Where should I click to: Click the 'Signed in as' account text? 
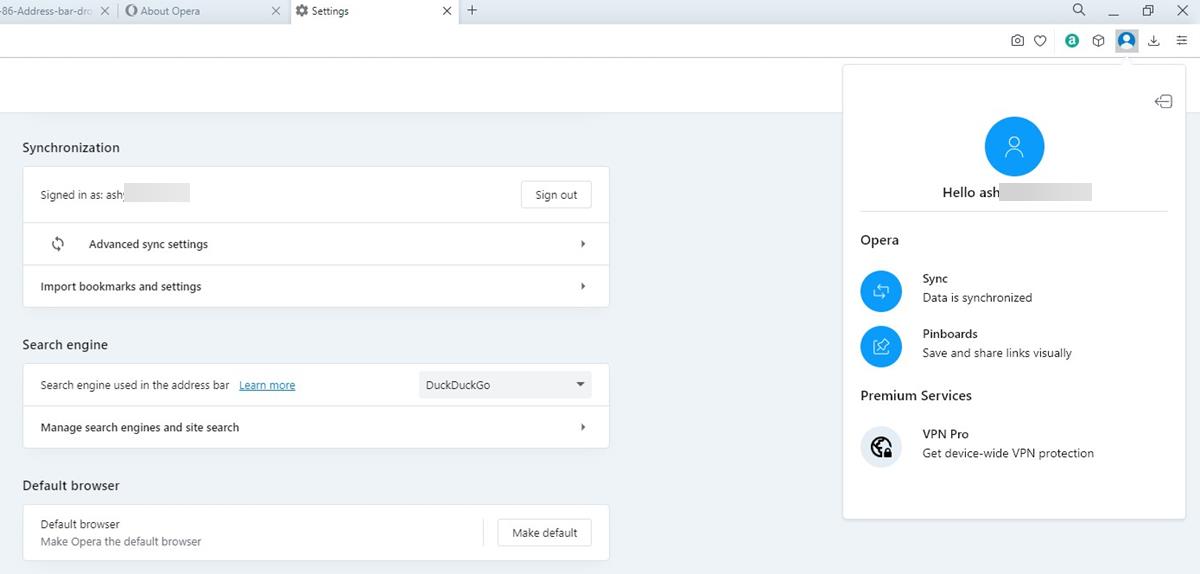pyautogui.click(x=82, y=195)
